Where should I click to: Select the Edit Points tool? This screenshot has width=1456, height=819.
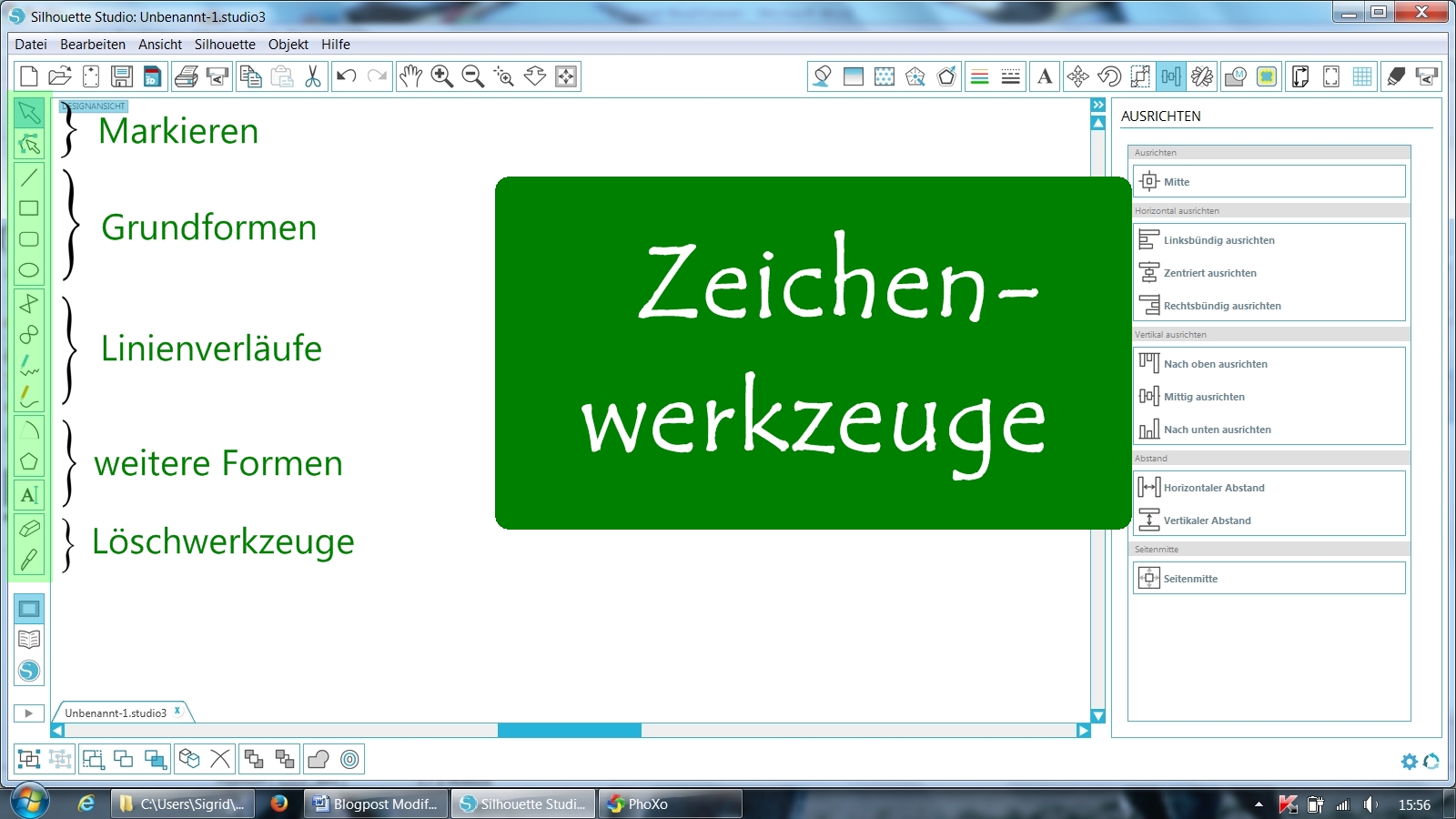click(29, 144)
